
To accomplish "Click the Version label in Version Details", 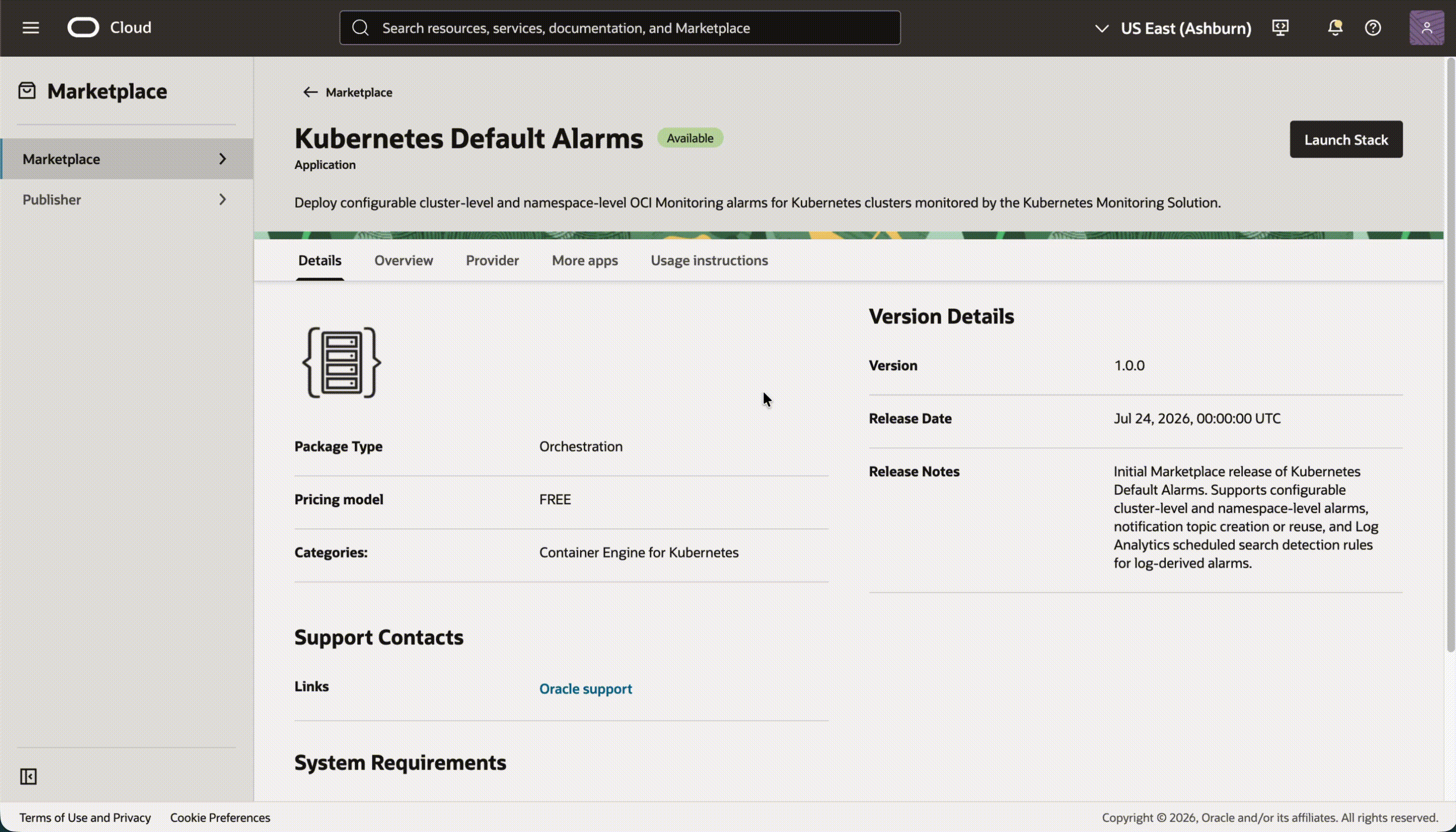I will 893,366.
